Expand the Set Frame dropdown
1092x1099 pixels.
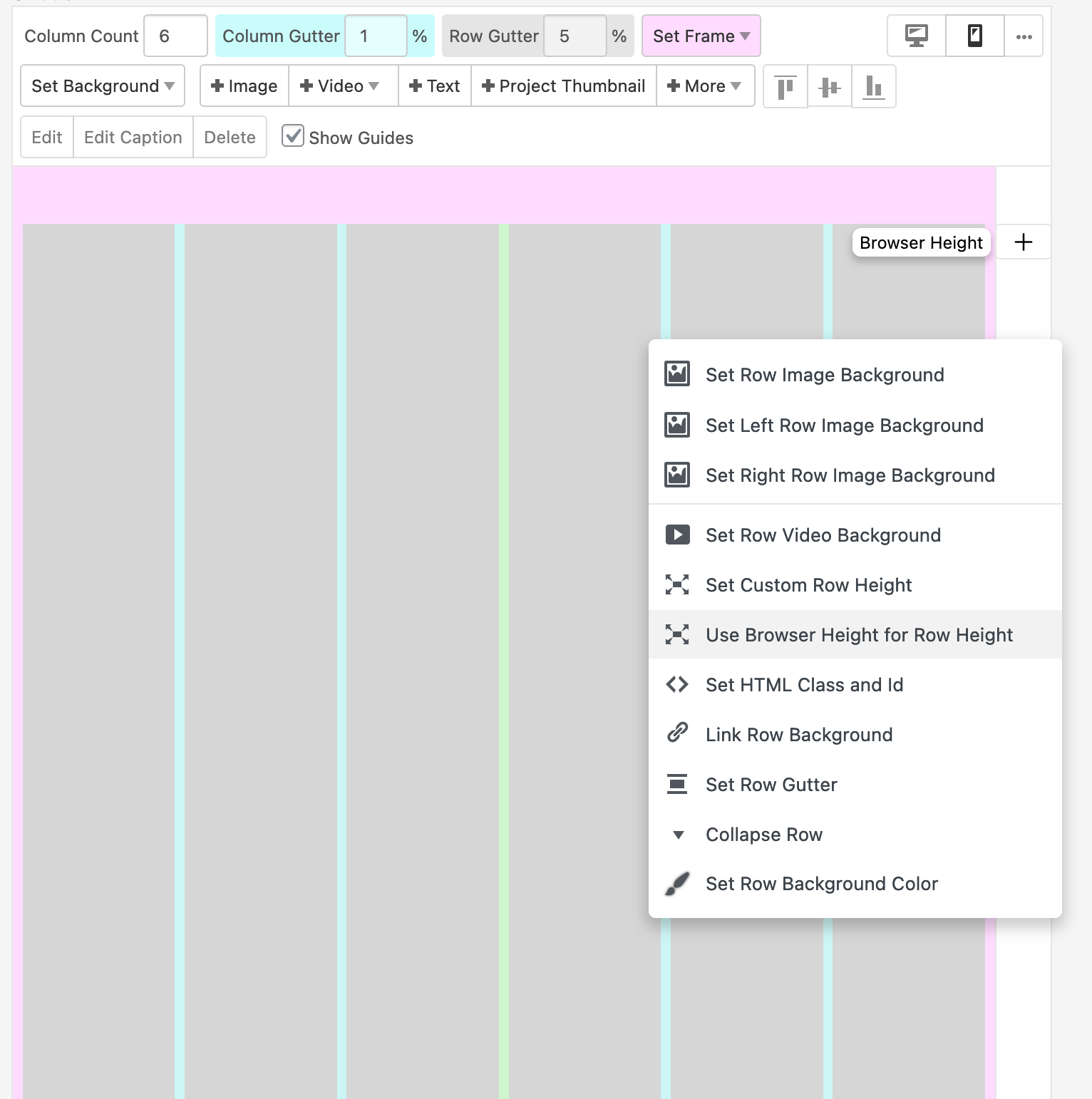pyautogui.click(x=701, y=36)
